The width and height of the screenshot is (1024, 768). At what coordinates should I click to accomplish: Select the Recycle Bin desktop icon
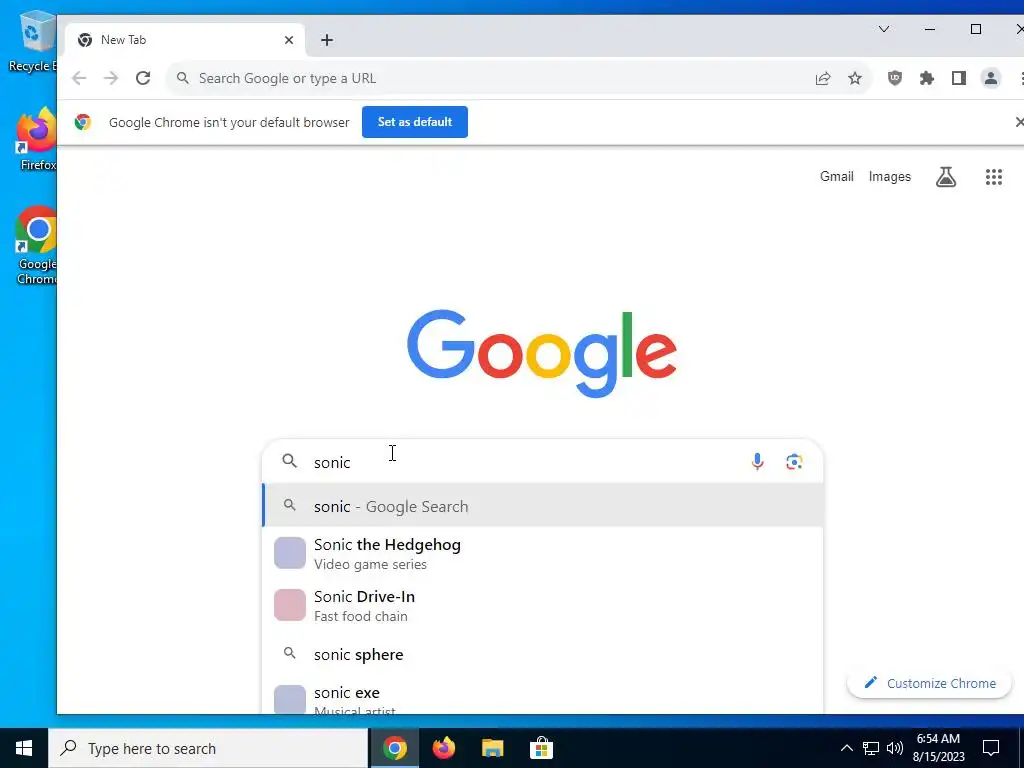[x=33, y=42]
